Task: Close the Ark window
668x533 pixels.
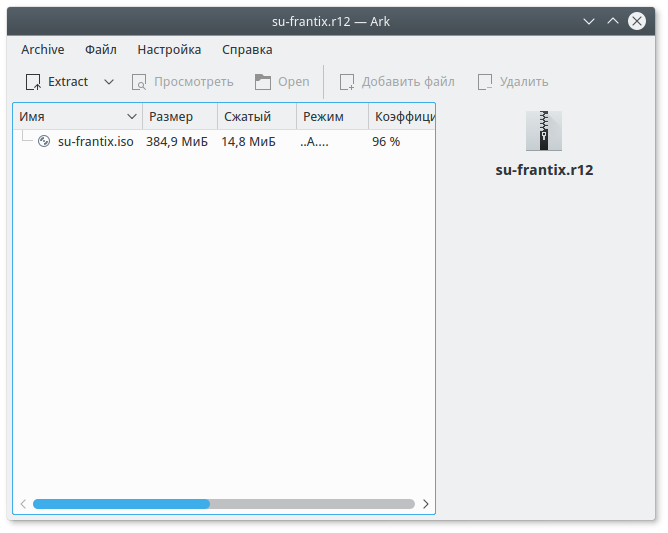Action: [x=637, y=21]
